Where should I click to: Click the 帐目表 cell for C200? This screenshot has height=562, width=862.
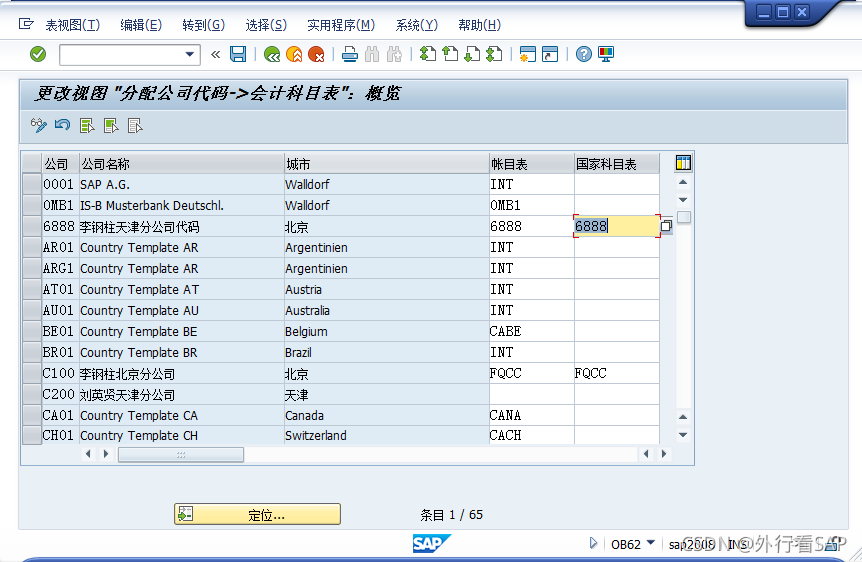click(532, 394)
